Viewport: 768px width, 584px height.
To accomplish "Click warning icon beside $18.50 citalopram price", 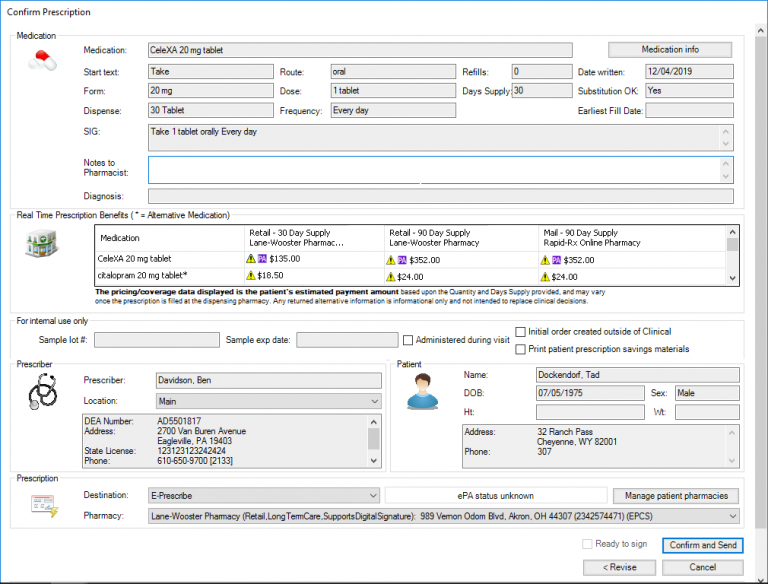I will click(x=251, y=277).
